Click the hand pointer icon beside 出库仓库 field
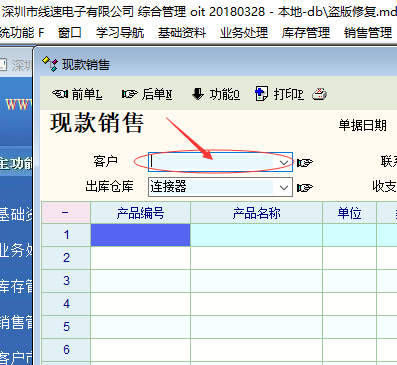This screenshot has width=397, height=365. pyautogui.click(x=305, y=188)
